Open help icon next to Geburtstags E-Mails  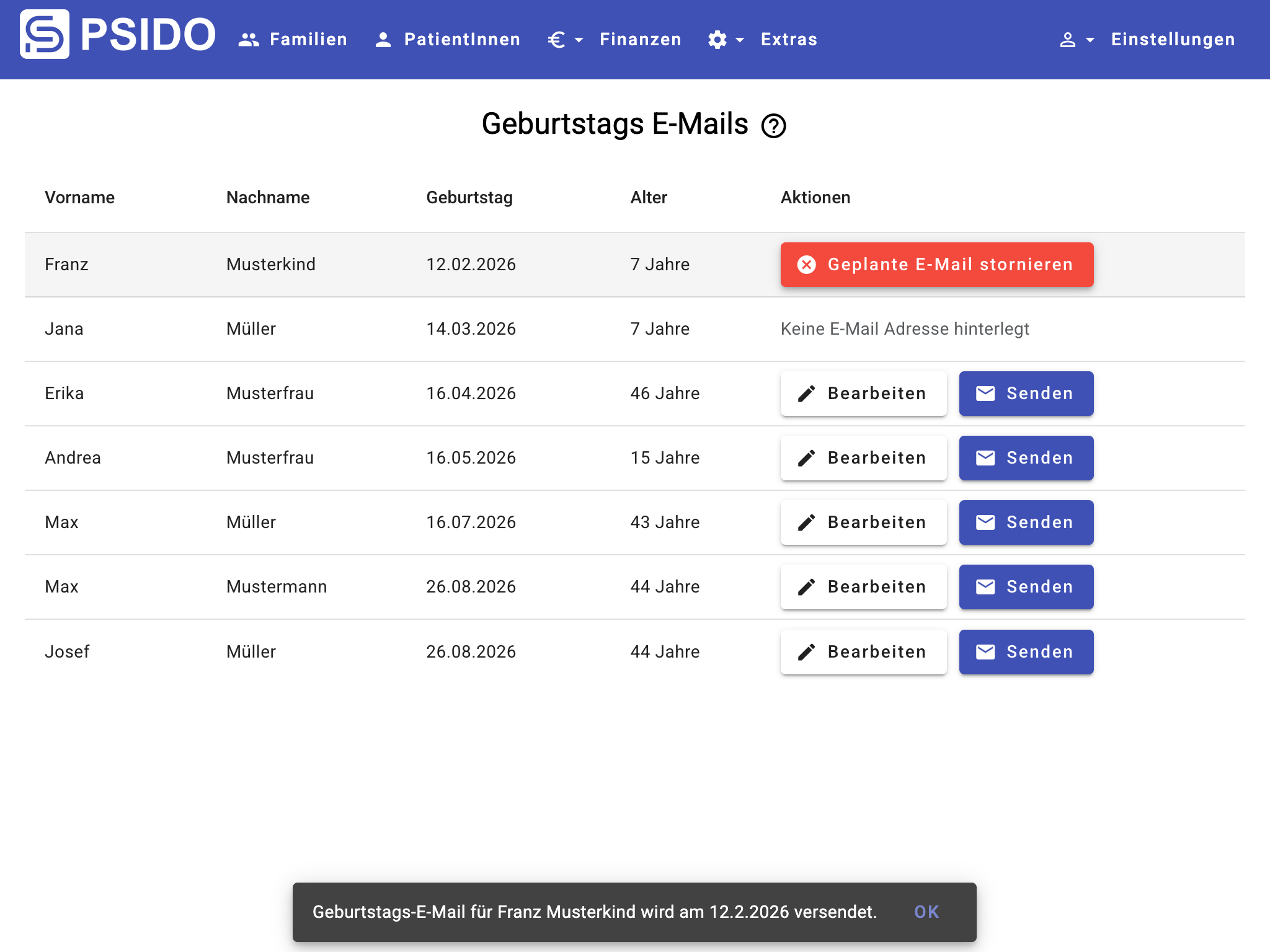pyautogui.click(x=773, y=126)
